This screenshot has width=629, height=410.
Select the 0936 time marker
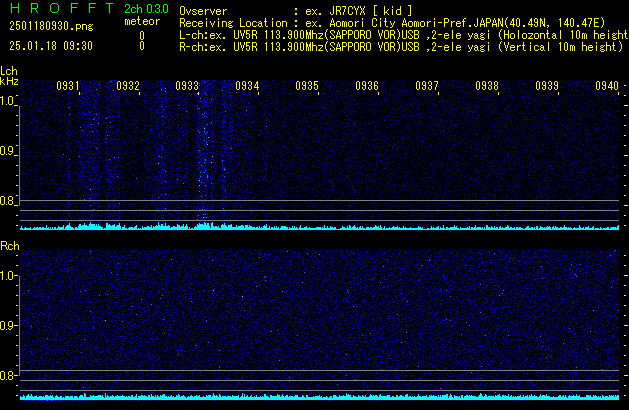pos(367,86)
